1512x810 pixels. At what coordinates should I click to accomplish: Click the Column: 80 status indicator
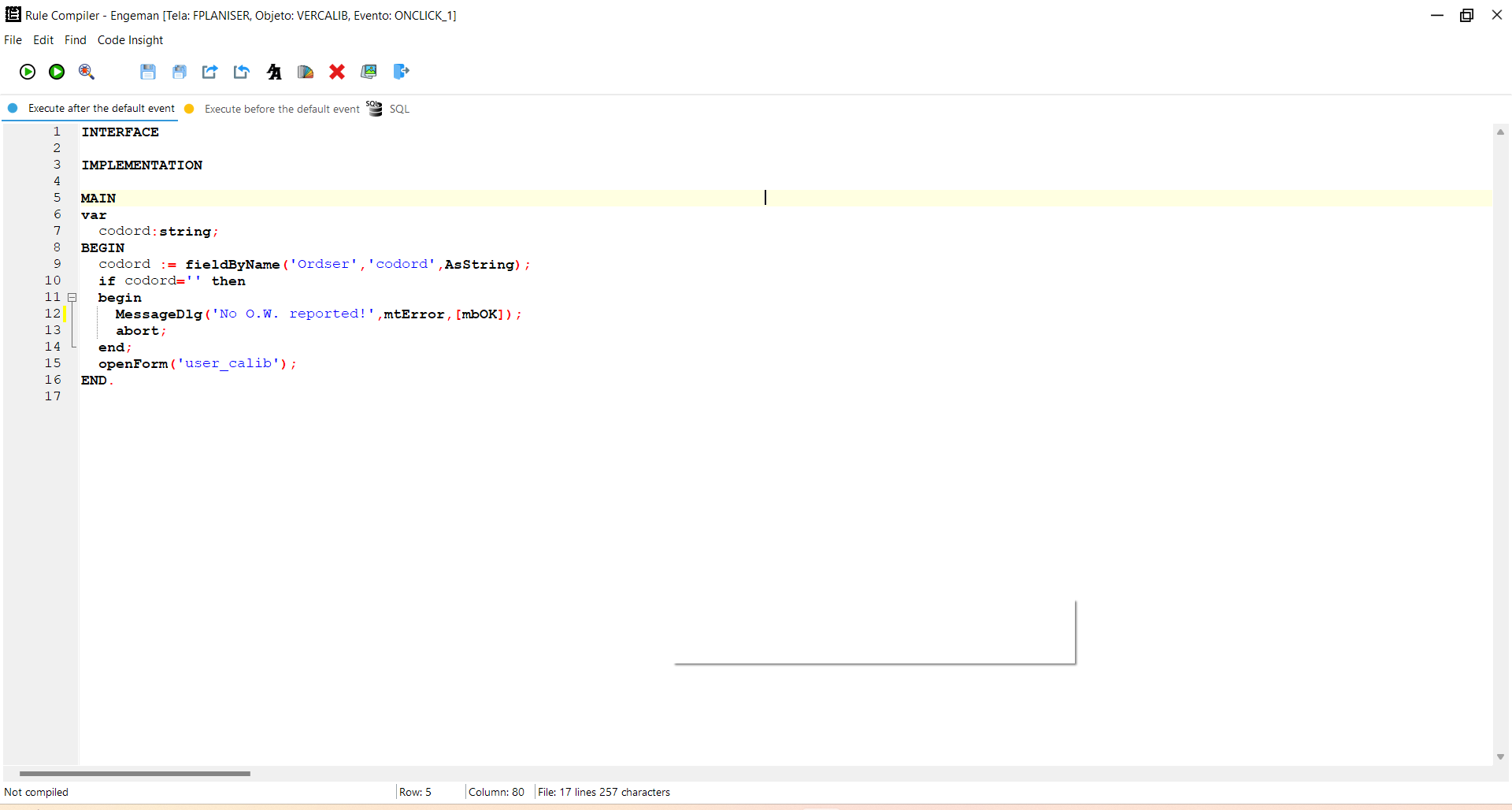pos(496,793)
